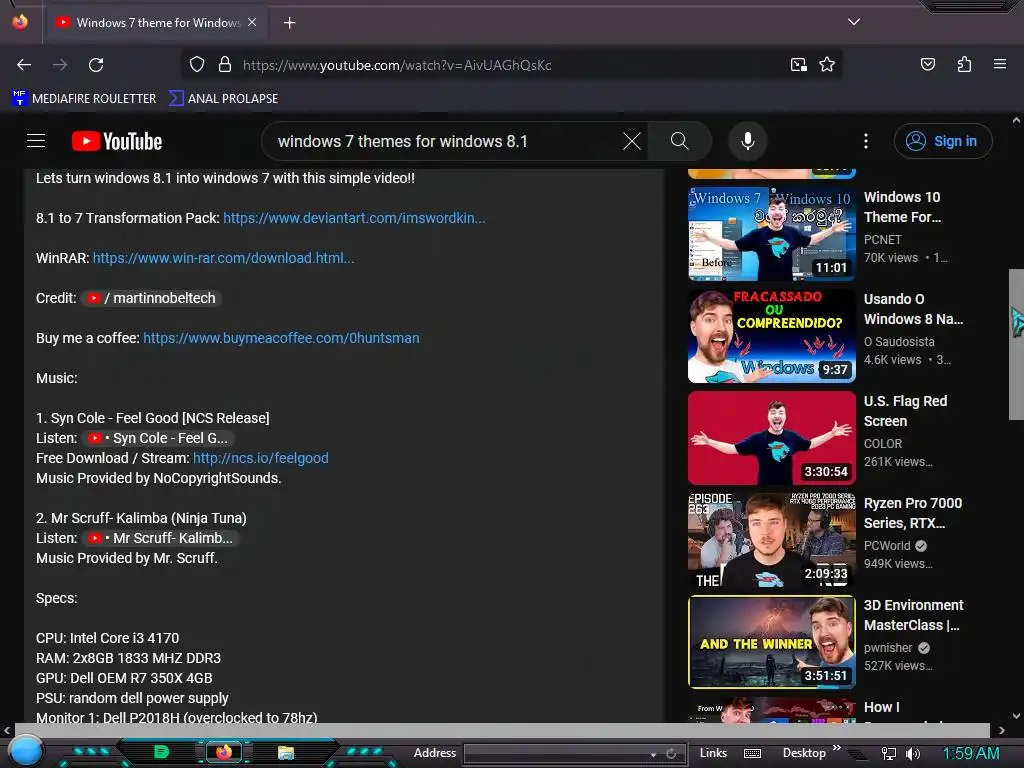Click the Firefox address bar URL
Viewport: 1024px width, 768px height.
pyautogui.click(x=397, y=65)
